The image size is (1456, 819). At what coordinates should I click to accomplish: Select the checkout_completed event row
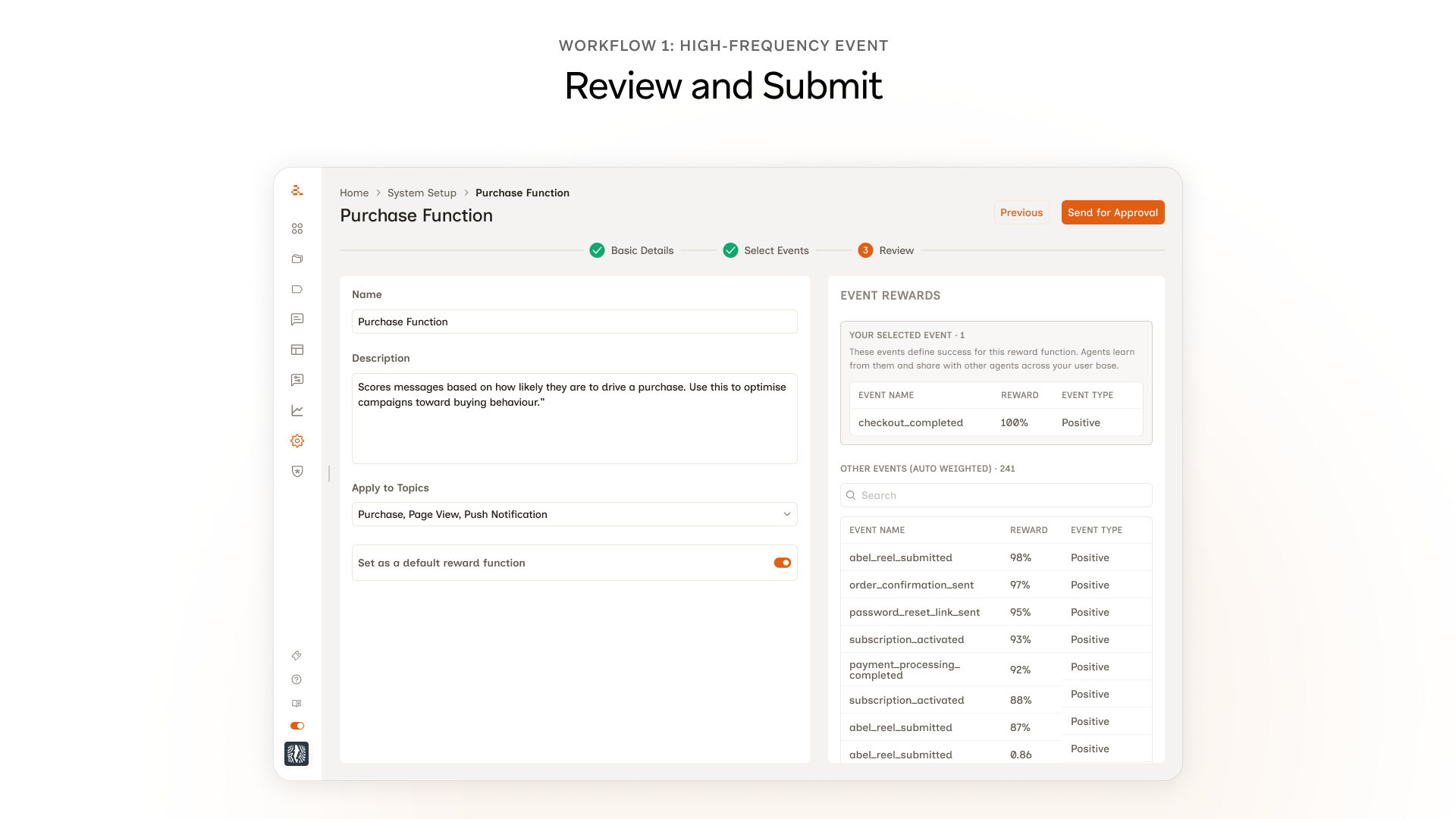pos(996,422)
